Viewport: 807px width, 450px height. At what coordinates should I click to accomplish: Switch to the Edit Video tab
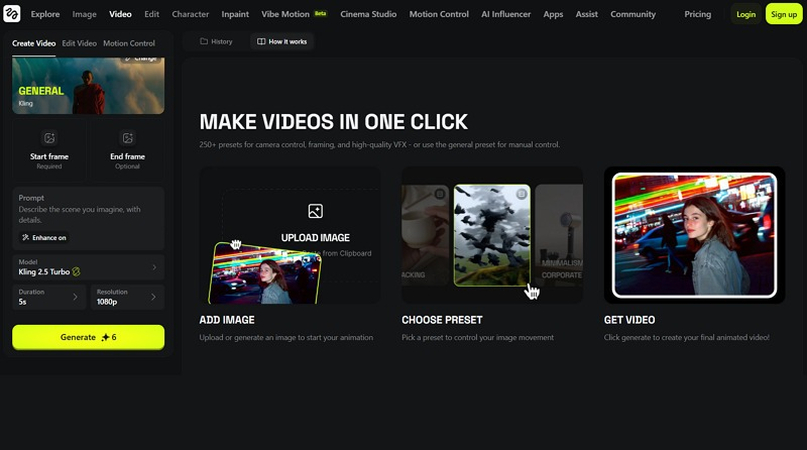(79, 44)
